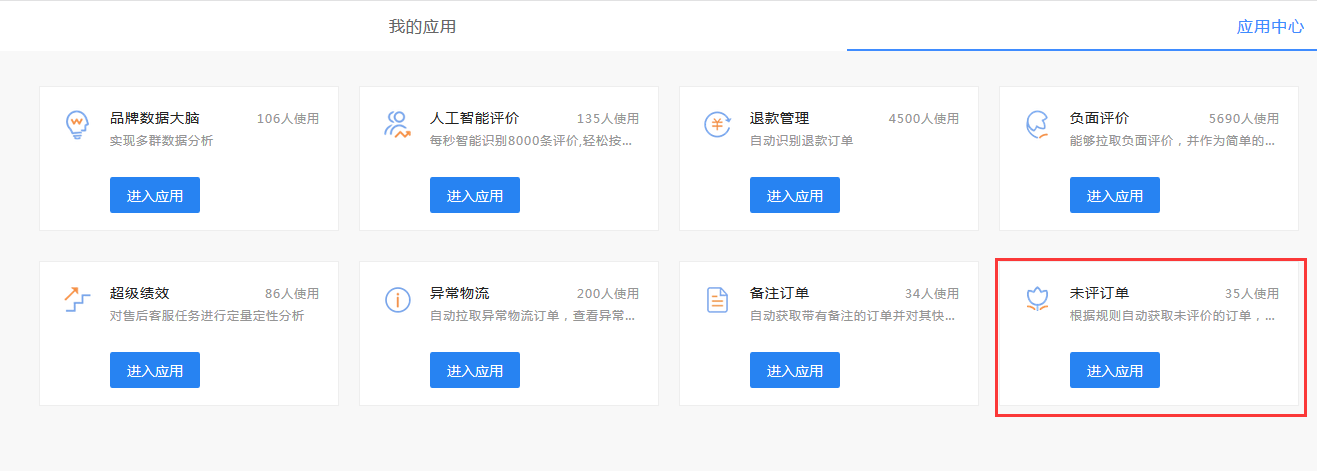
Task: Open 备注订单 using 进入应用 button
Action: click(795, 371)
